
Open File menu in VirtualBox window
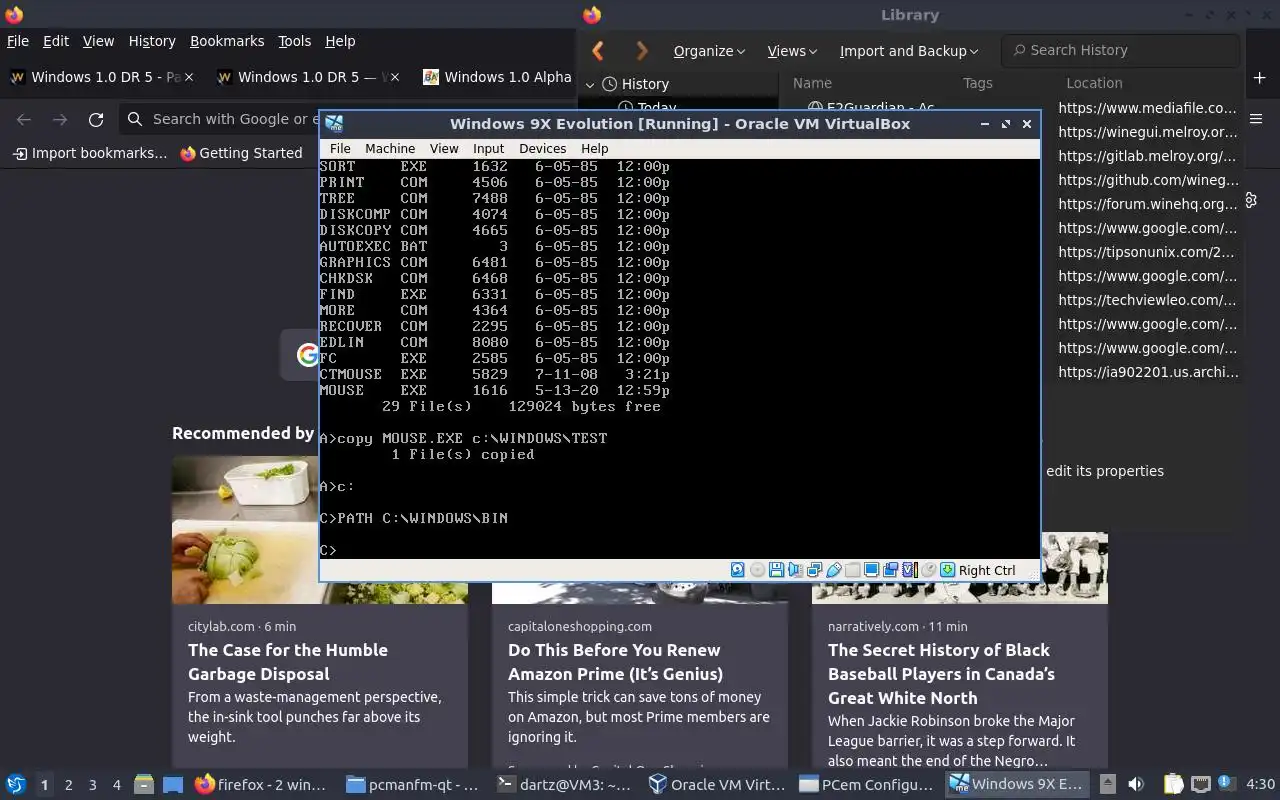coord(340,148)
